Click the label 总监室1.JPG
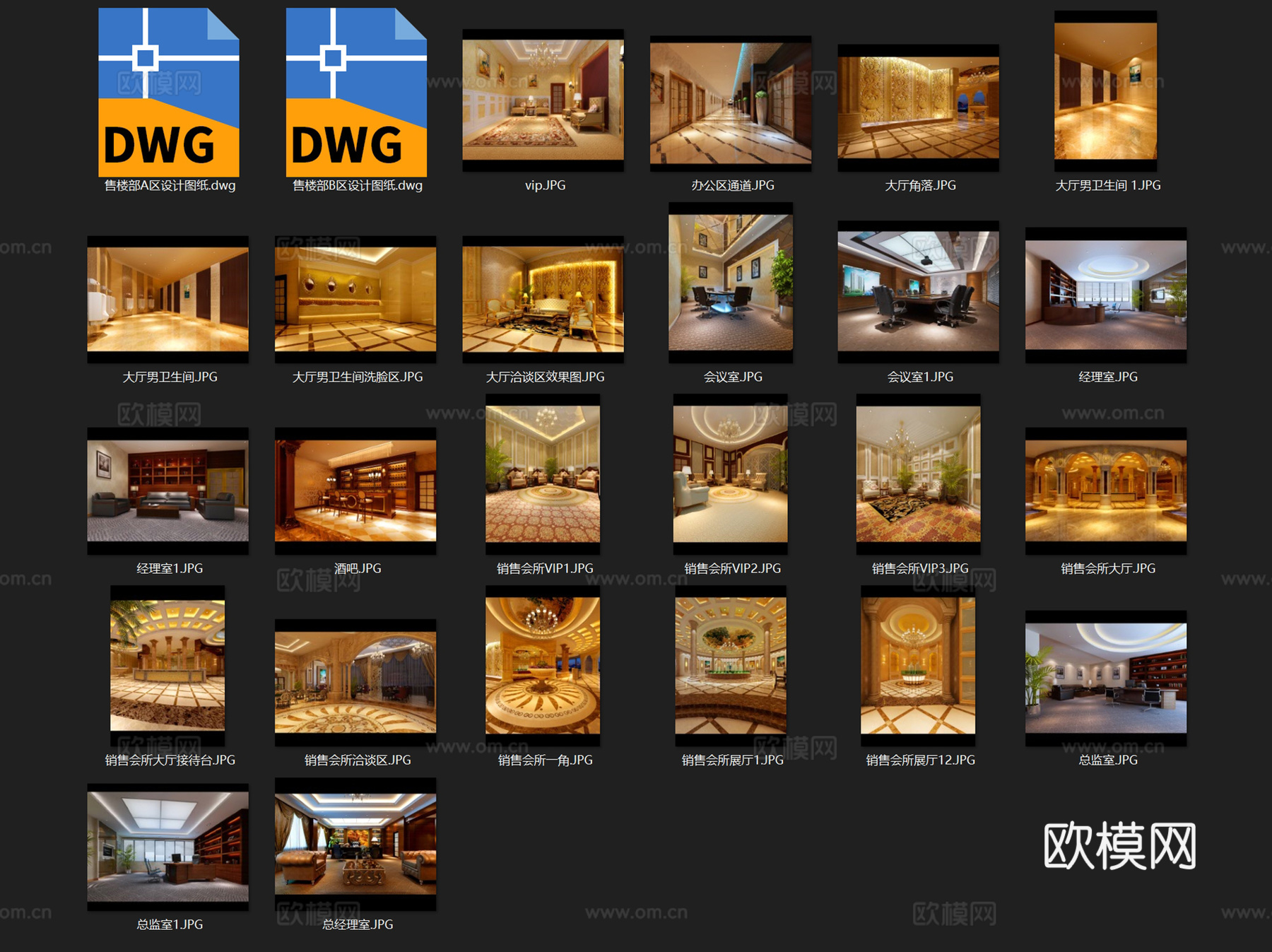 coord(170,924)
